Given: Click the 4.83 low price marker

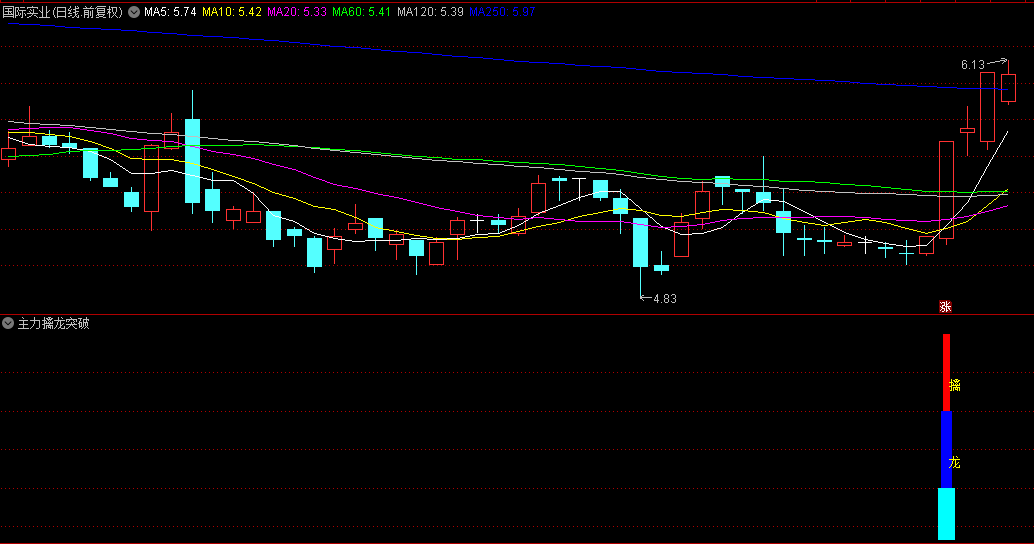Looking at the screenshot, I should coord(665,299).
